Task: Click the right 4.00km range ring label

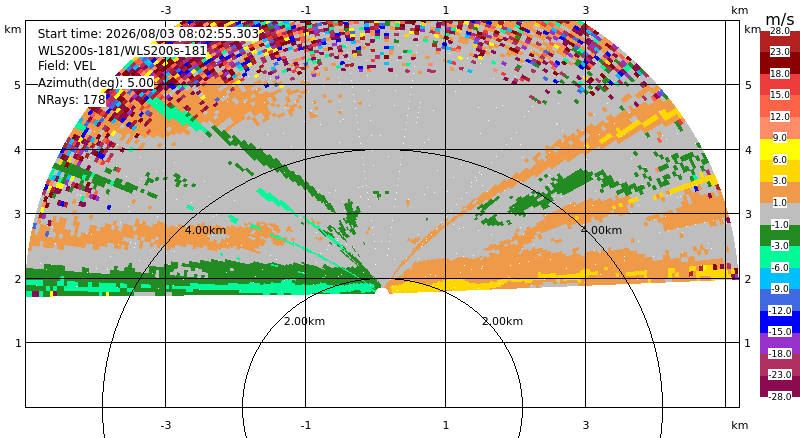Action: pyautogui.click(x=602, y=230)
